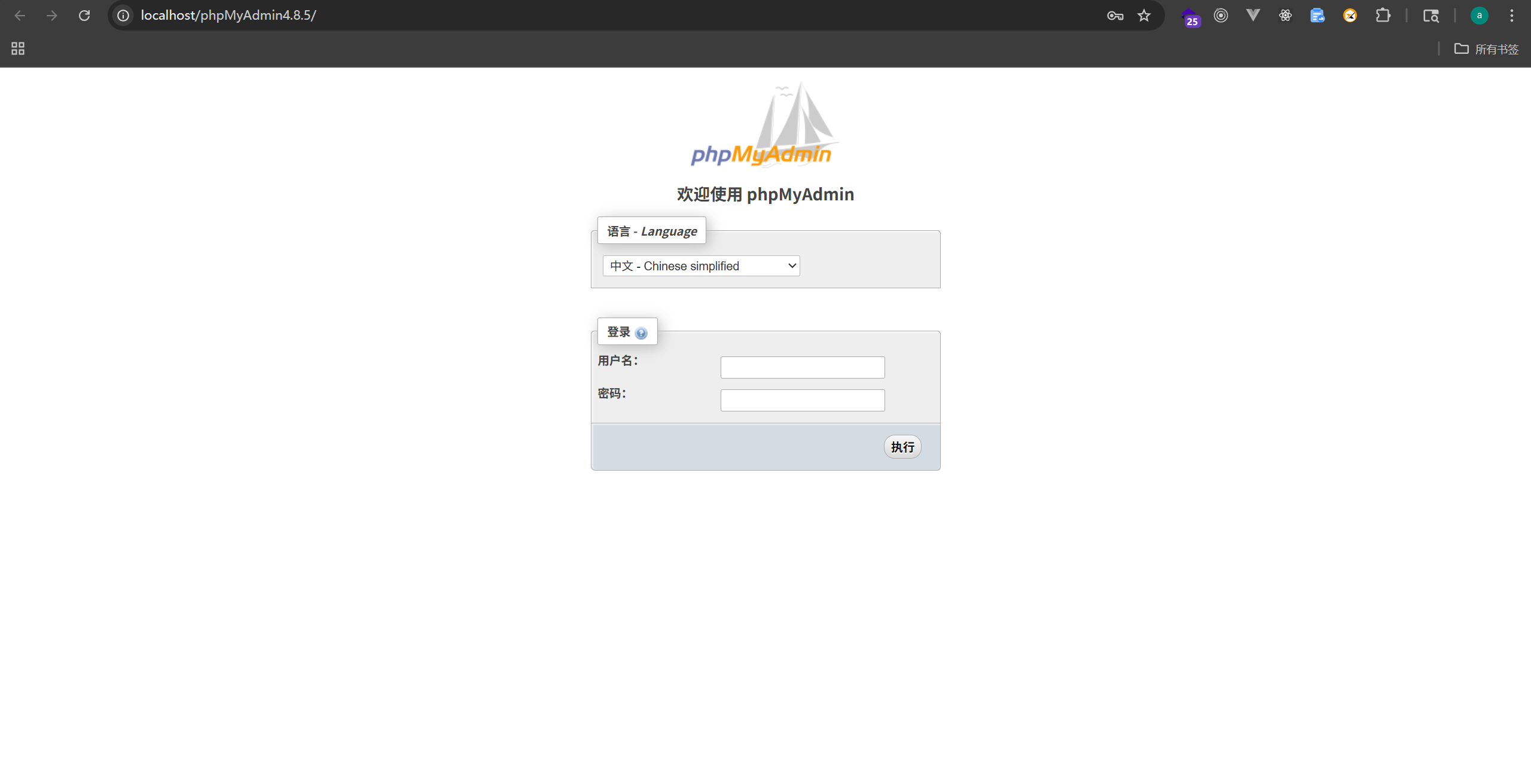Open the Chrome three-dot menu
Screen dimensions: 1531x784
click(1512, 16)
